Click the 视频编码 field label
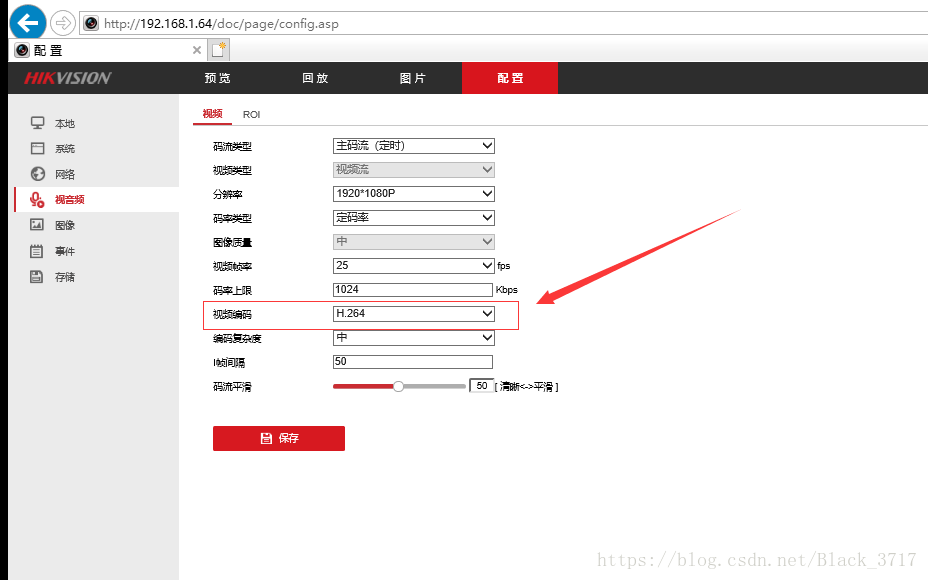This screenshot has width=928, height=580. [232, 314]
